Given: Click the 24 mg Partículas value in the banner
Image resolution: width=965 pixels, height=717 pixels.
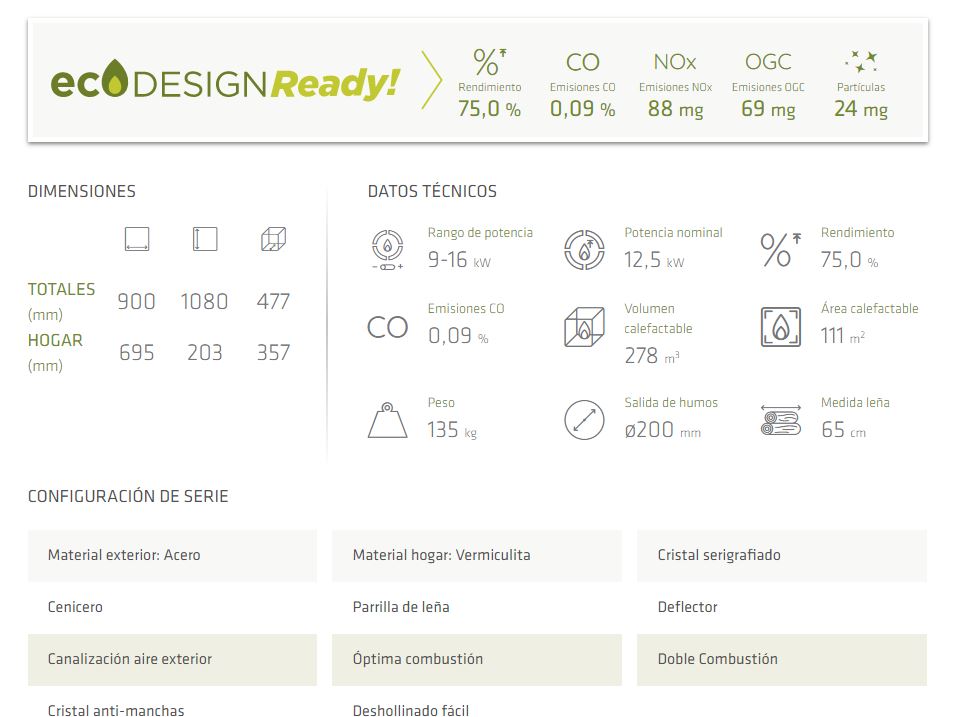Looking at the screenshot, I should tap(861, 109).
